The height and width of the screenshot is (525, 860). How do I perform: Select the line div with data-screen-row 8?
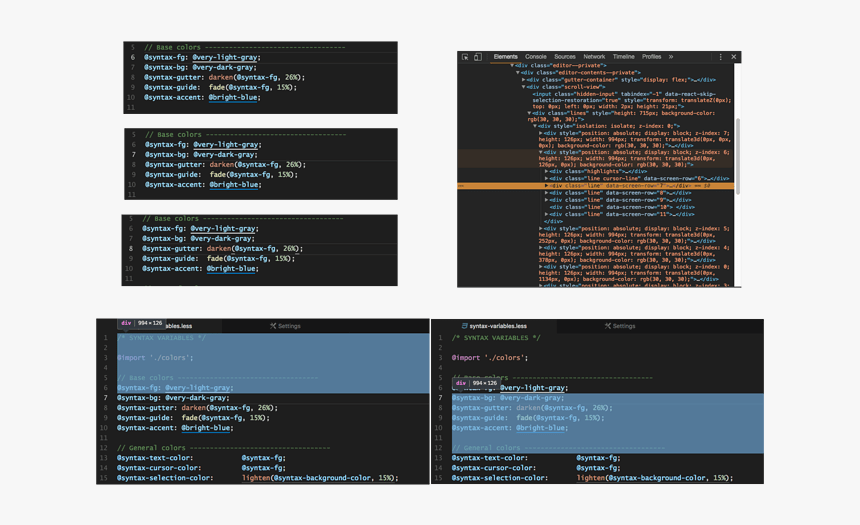620,193
